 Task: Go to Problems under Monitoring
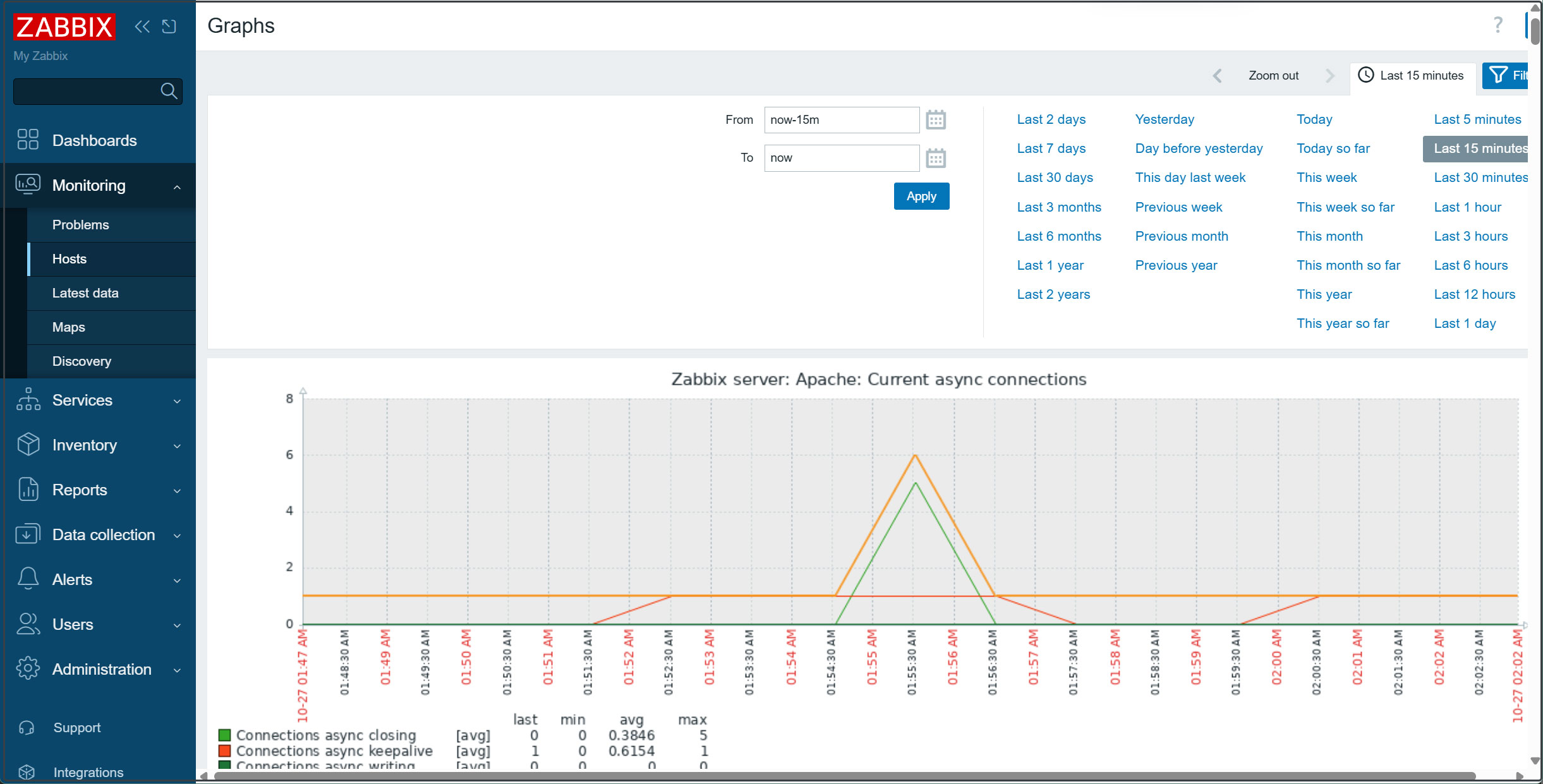(80, 225)
